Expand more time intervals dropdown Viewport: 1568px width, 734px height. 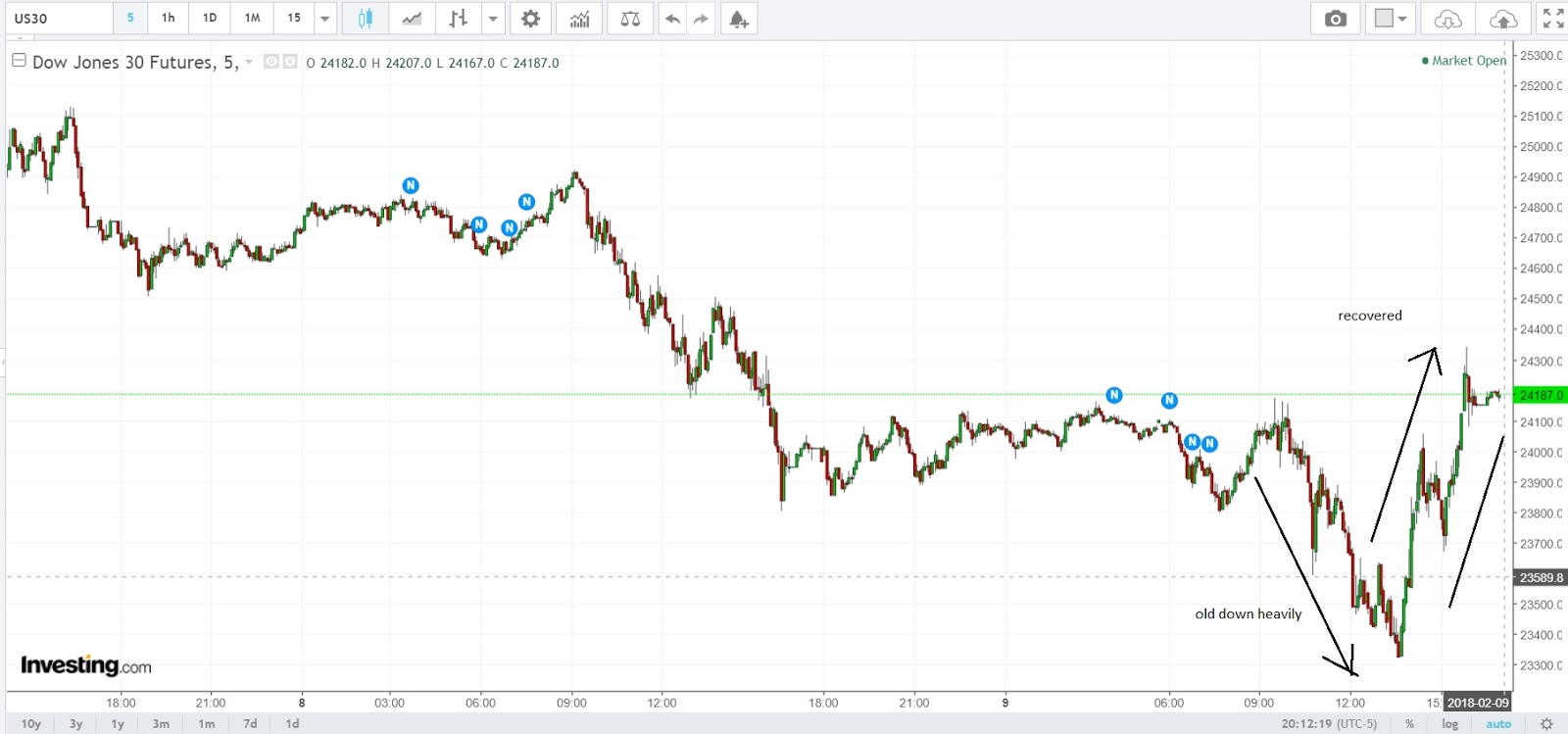[325, 19]
